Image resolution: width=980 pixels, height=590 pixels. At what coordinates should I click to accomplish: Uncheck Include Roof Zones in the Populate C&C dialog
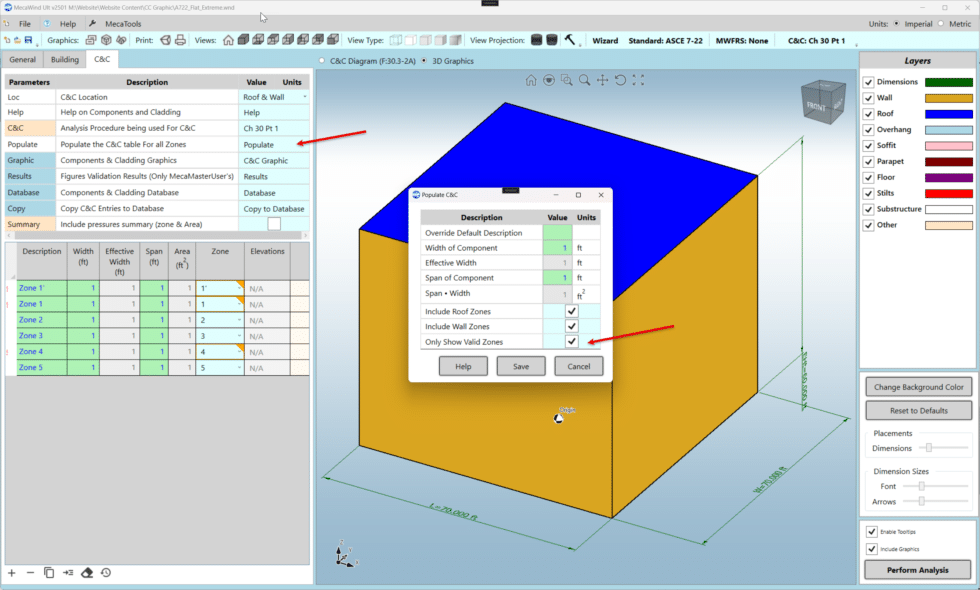click(571, 311)
